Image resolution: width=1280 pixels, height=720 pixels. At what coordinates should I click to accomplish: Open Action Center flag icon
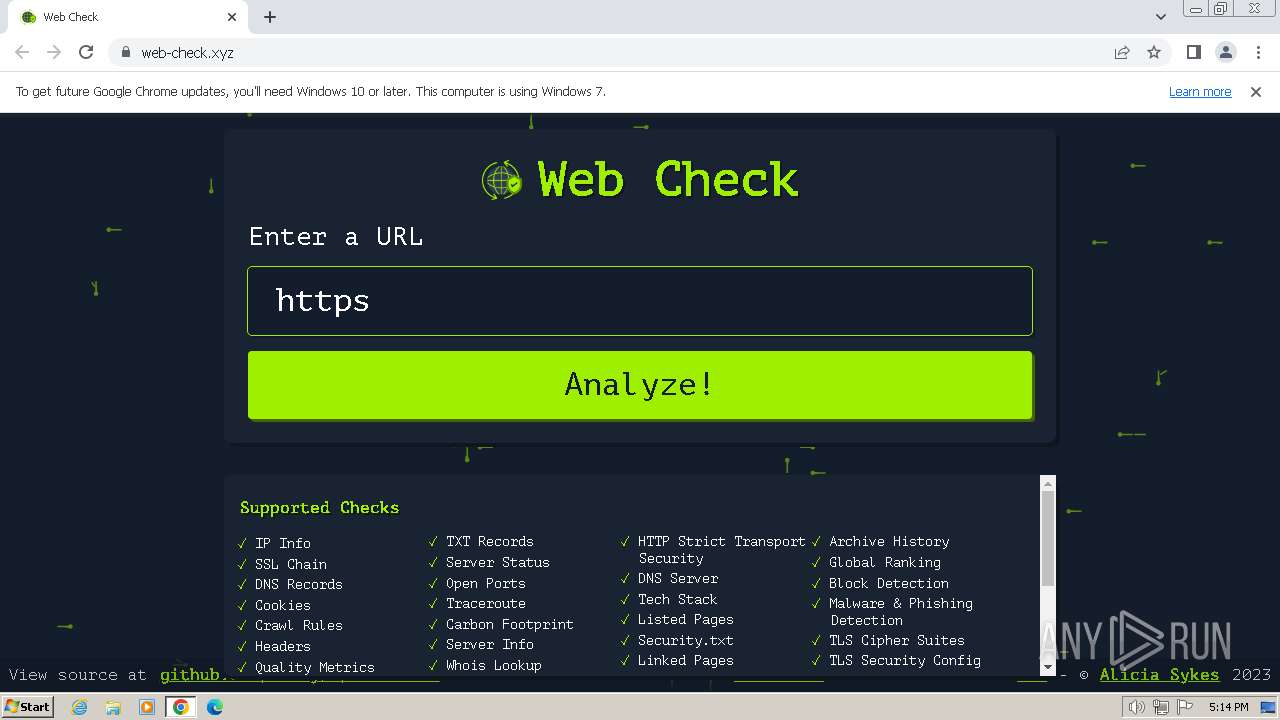pyautogui.click(x=1185, y=707)
